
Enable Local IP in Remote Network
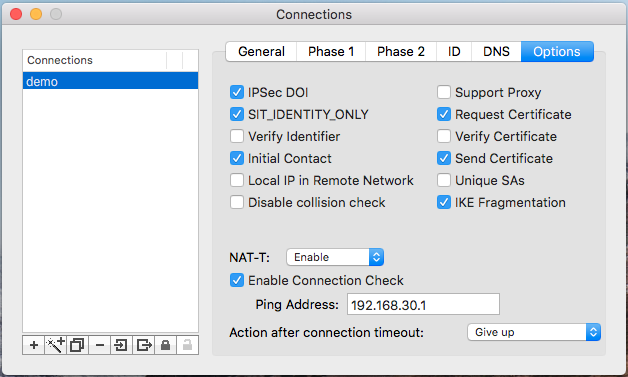click(x=237, y=180)
